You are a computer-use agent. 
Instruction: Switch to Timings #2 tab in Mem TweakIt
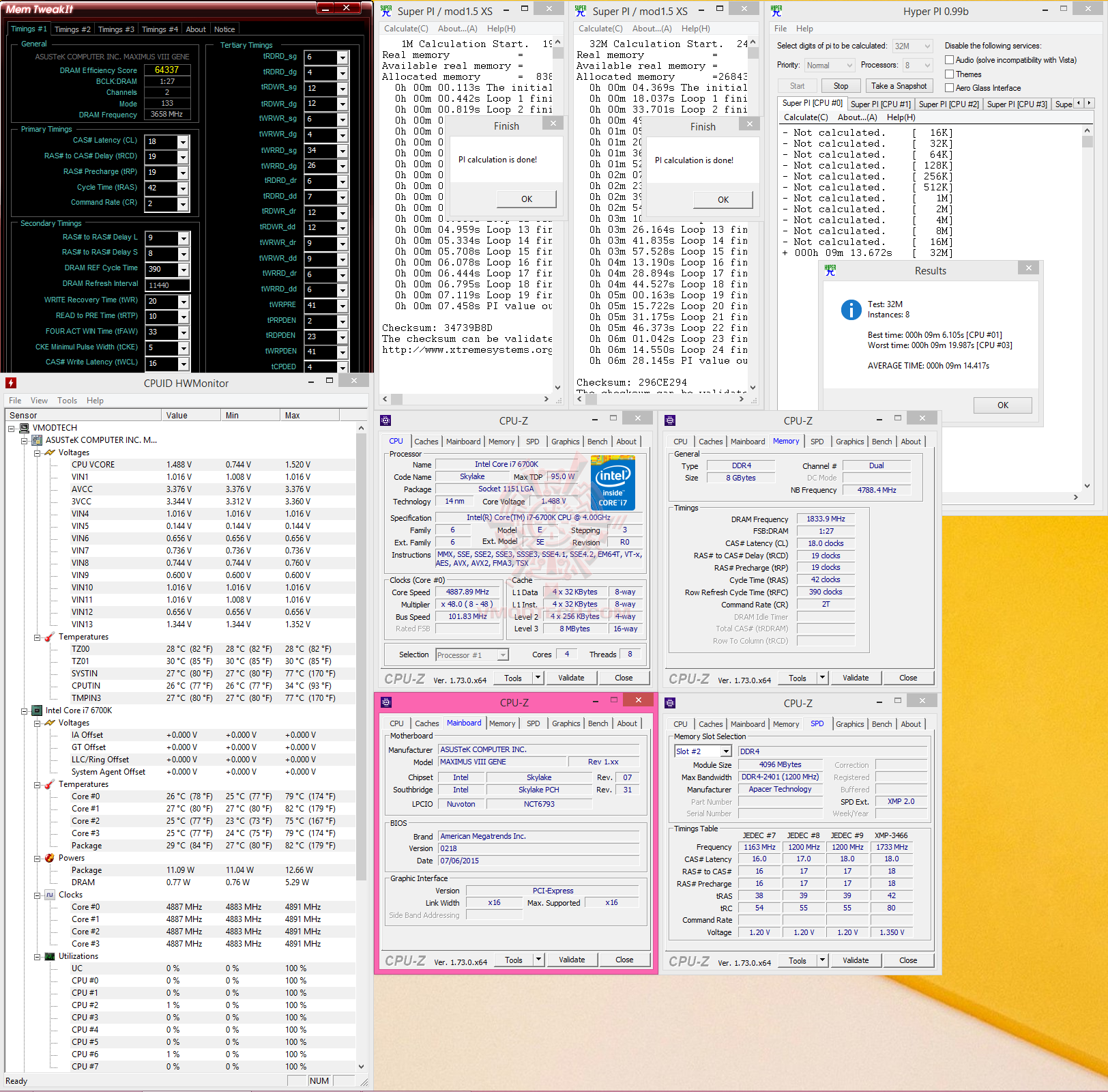[72, 29]
